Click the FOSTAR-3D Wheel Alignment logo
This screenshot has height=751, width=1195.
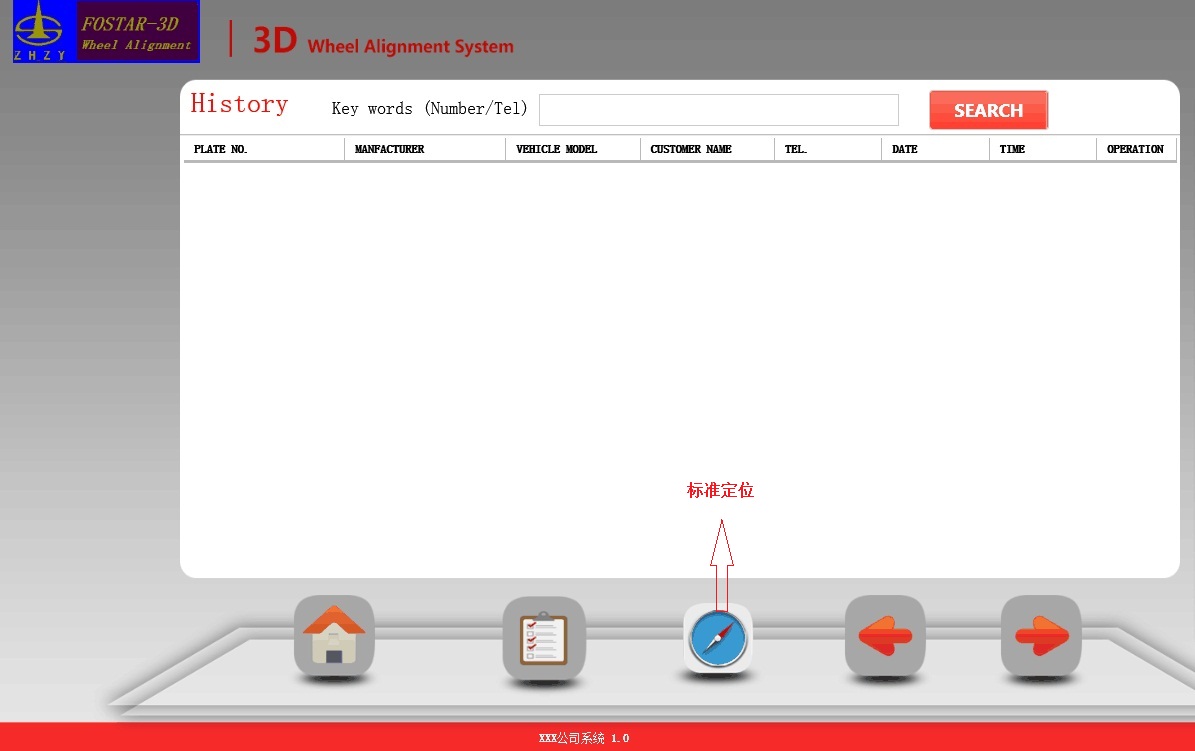(138, 32)
